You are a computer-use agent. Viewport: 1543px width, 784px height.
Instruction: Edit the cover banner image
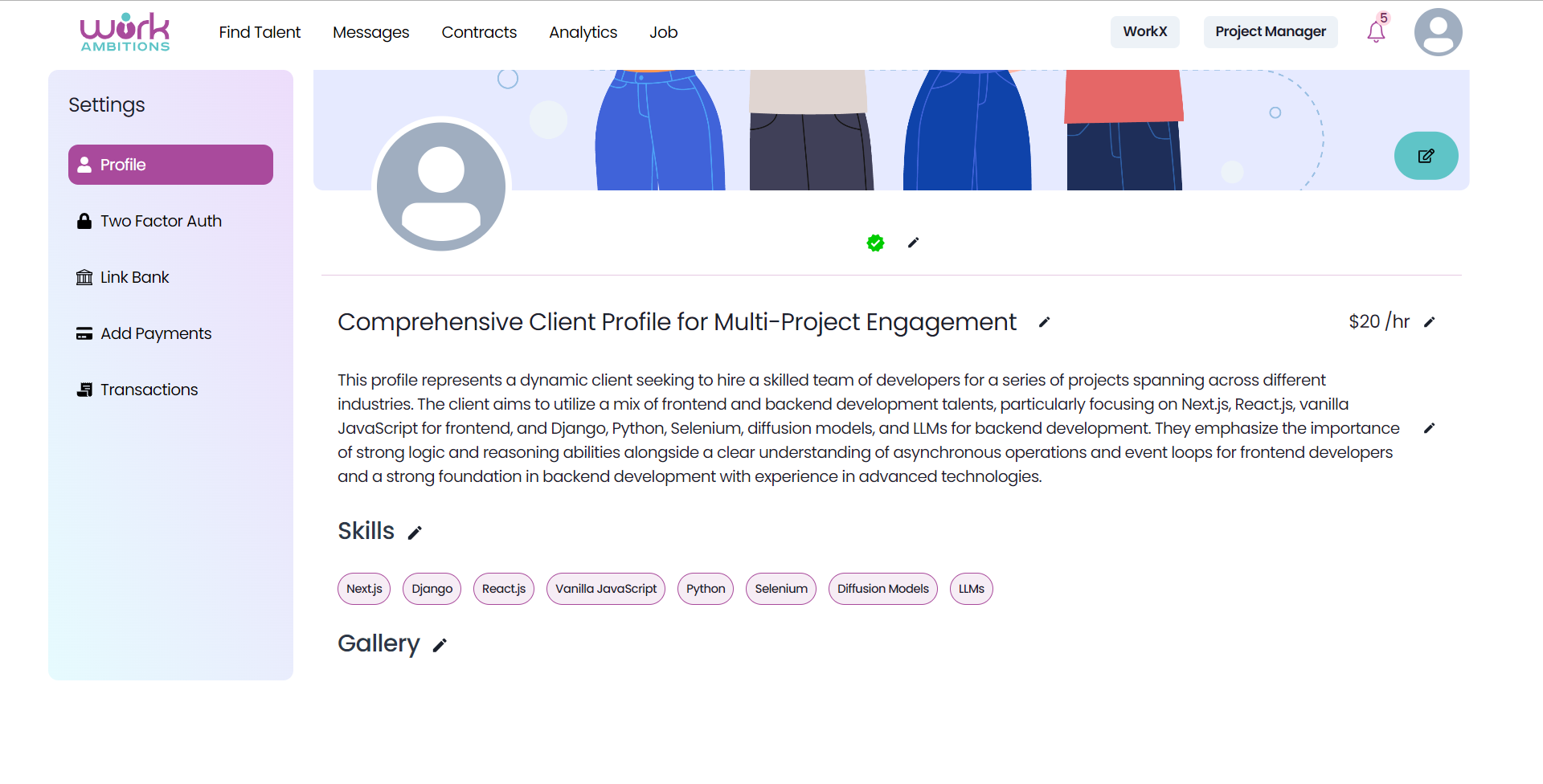[1426, 156]
